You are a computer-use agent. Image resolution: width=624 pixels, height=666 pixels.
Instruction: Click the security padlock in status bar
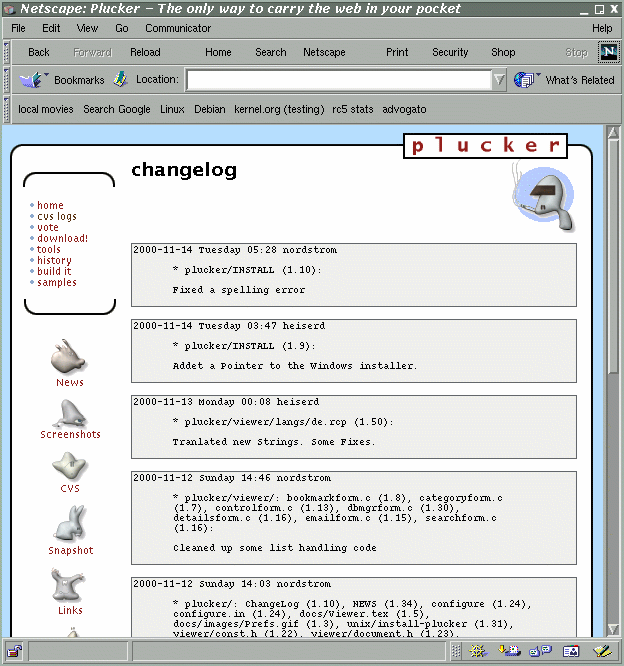coord(14,651)
